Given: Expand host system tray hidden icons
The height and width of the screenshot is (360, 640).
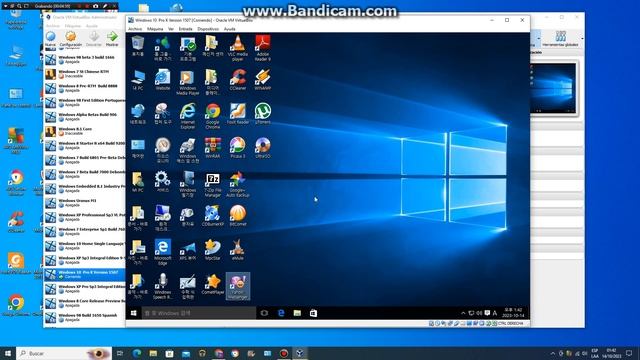Looking at the screenshot, I should (553, 353).
